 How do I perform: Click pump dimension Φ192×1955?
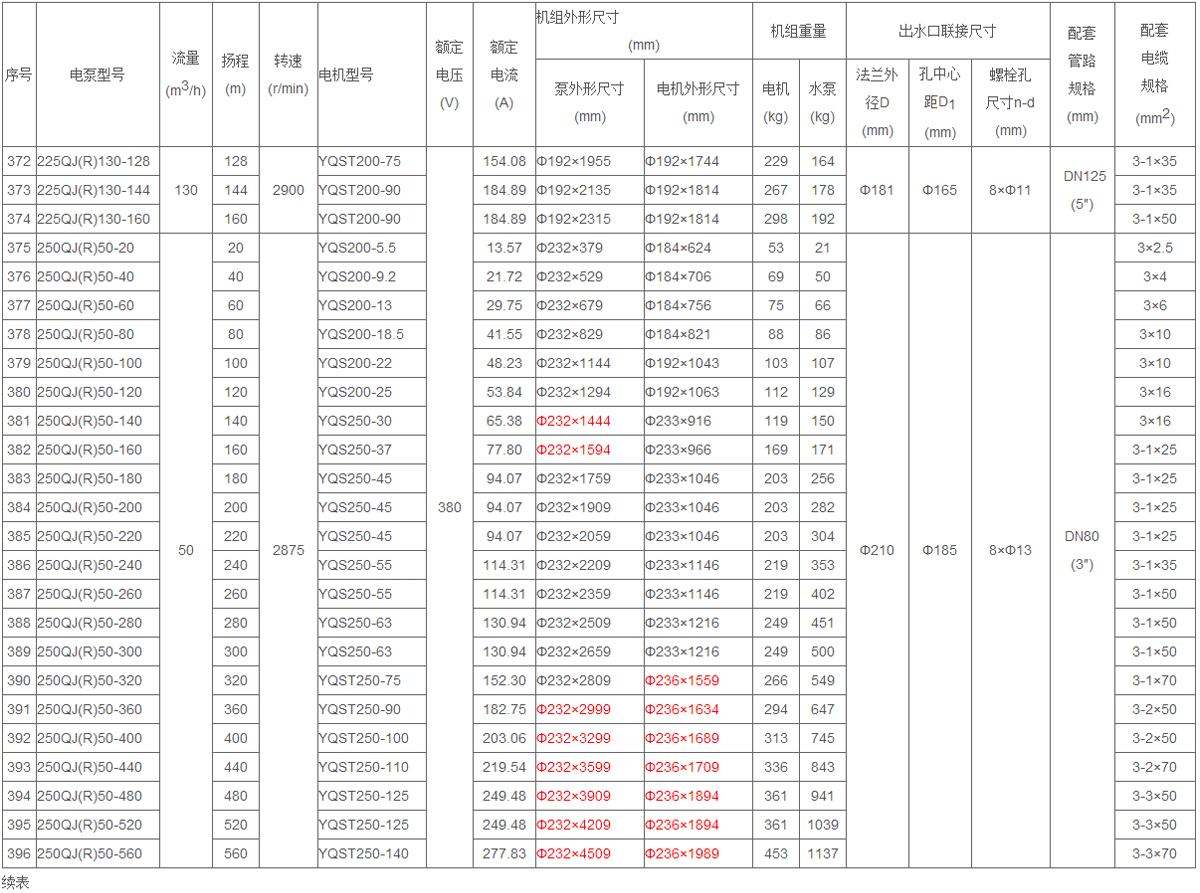[573, 161]
